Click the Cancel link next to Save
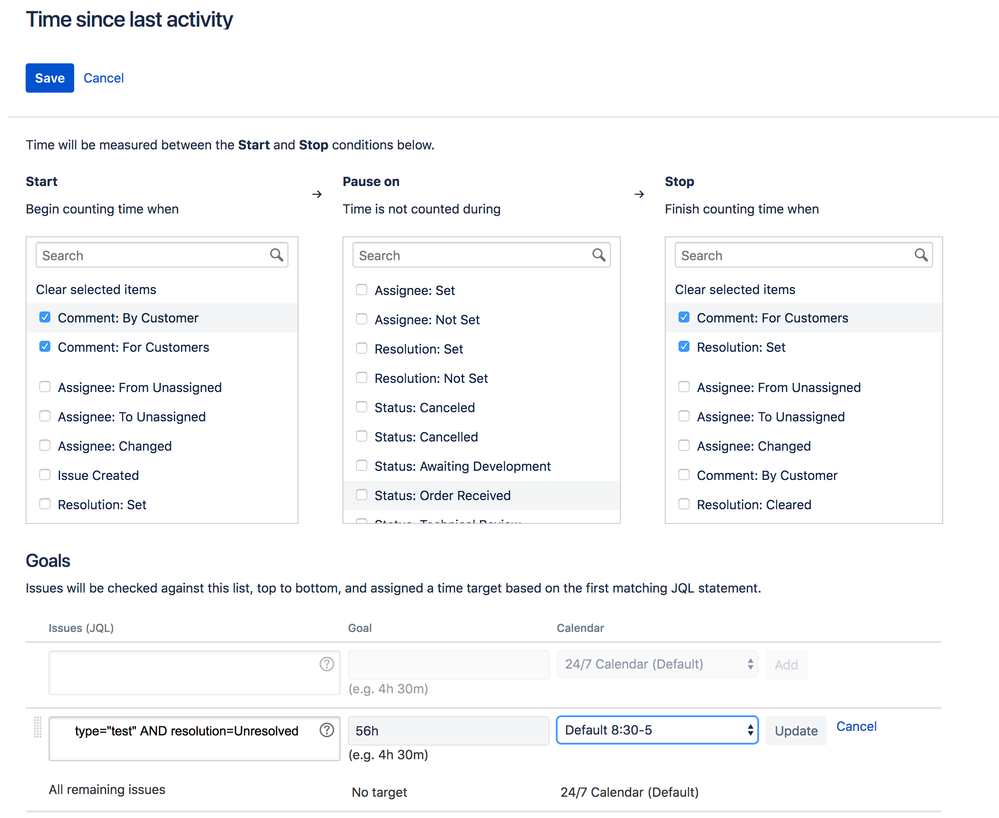Viewport: 999px width, 818px height. (104, 78)
